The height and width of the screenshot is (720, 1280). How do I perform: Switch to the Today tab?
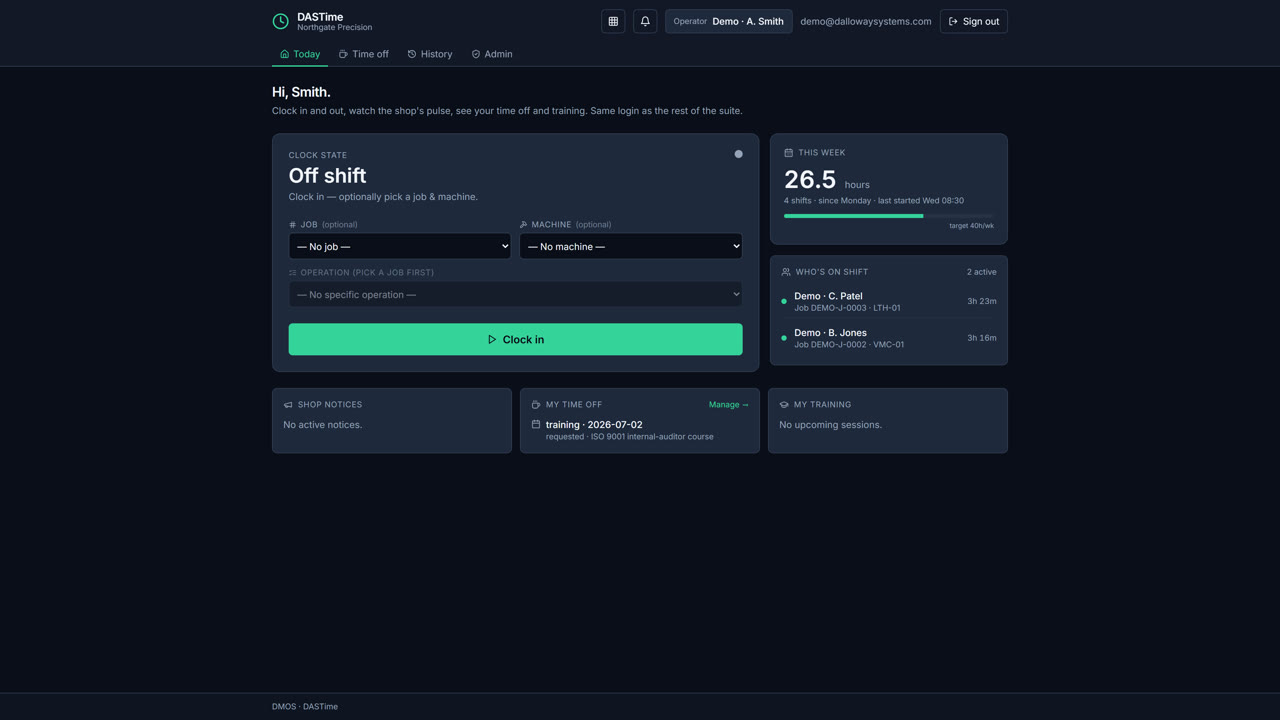[x=300, y=54]
